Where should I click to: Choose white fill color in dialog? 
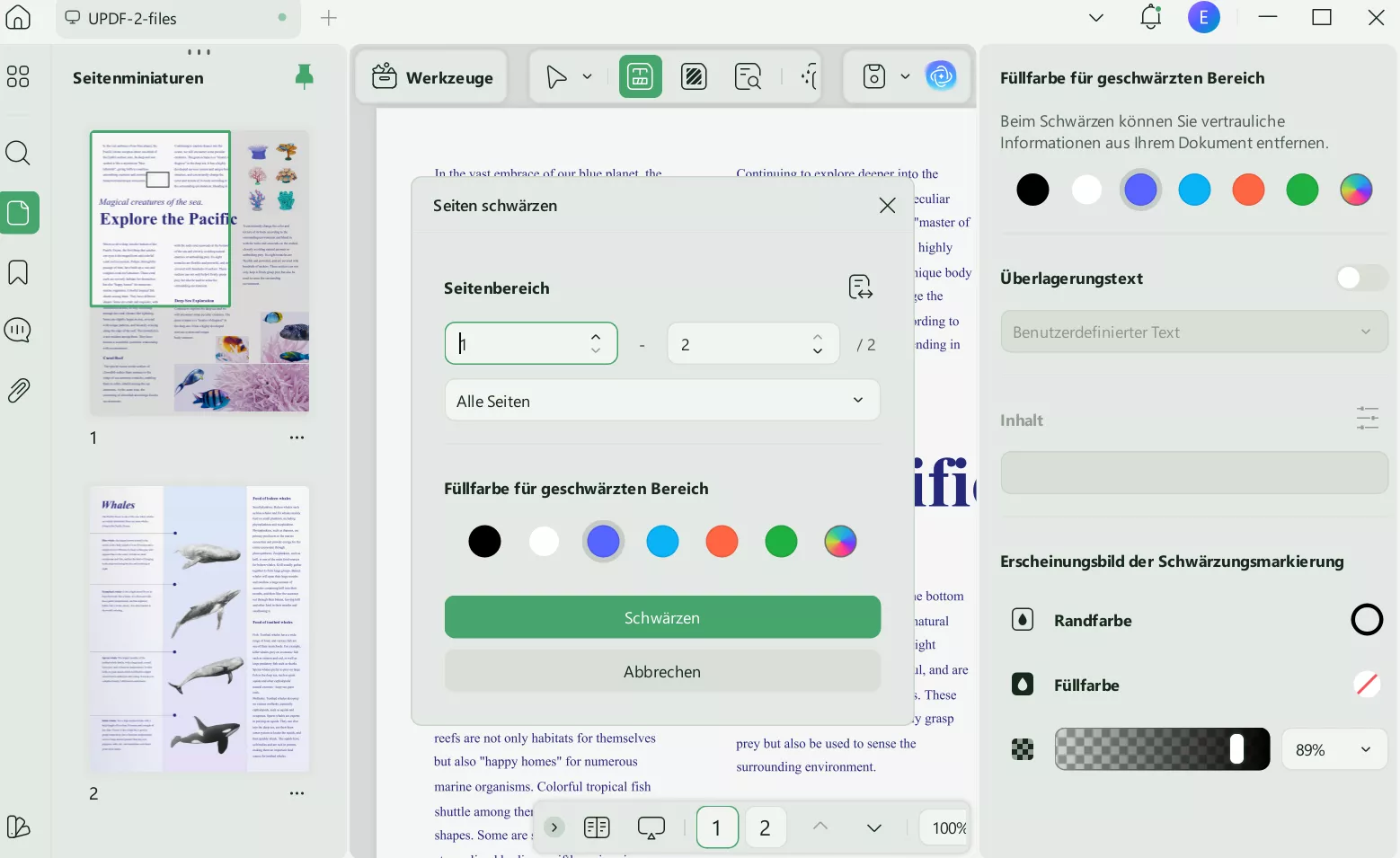coord(544,542)
